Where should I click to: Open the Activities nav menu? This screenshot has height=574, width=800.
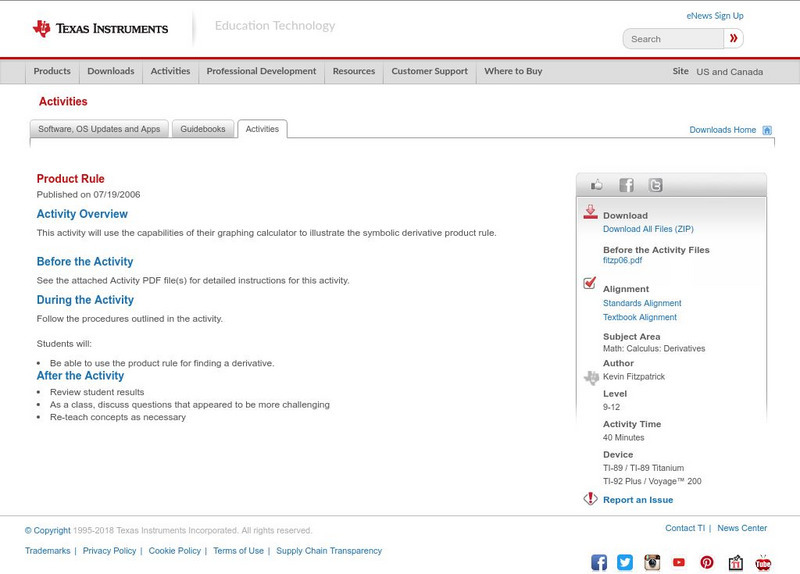(170, 71)
